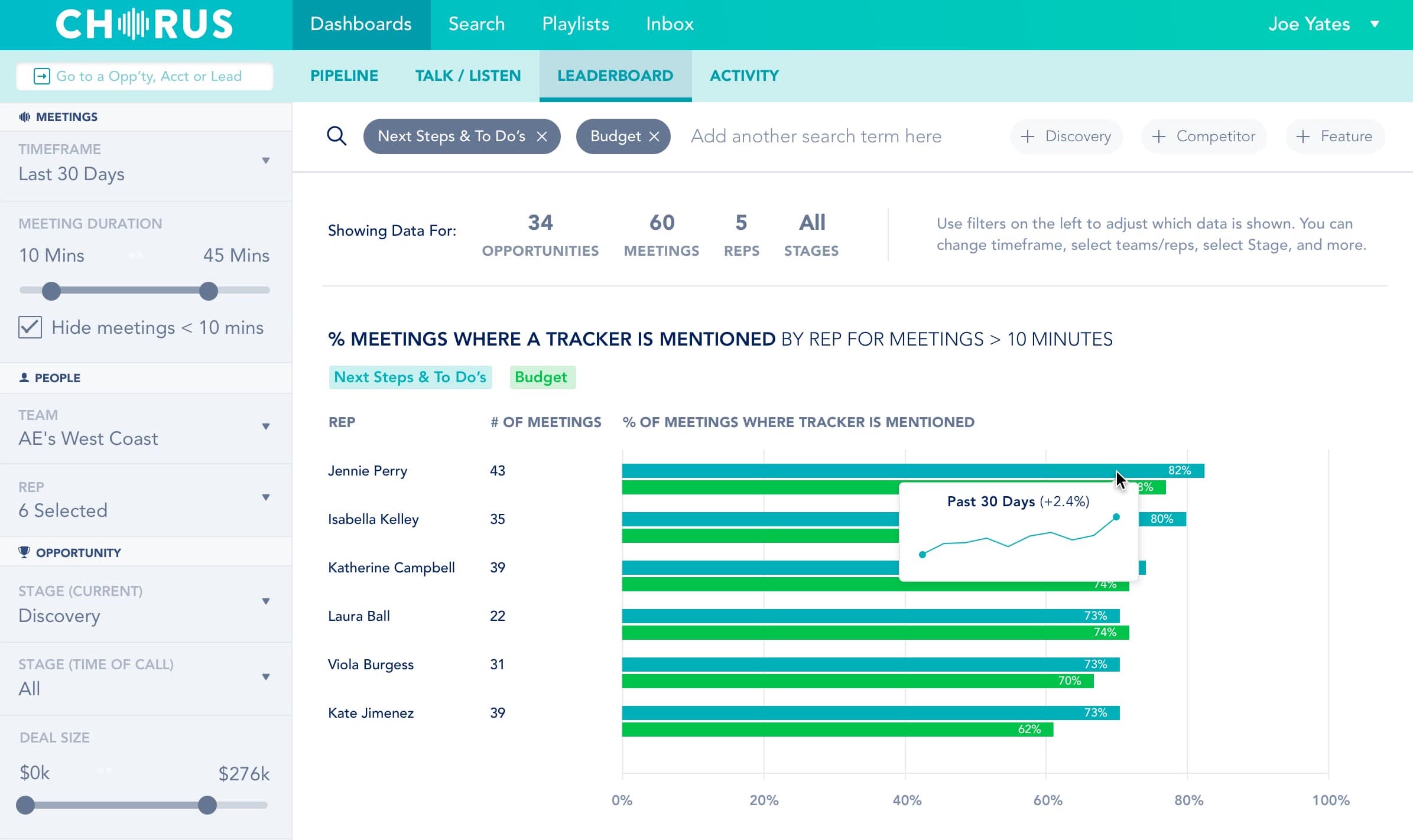Click the REP column header
Image resolution: width=1413 pixels, height=840 pixels.
coord(342,422)
